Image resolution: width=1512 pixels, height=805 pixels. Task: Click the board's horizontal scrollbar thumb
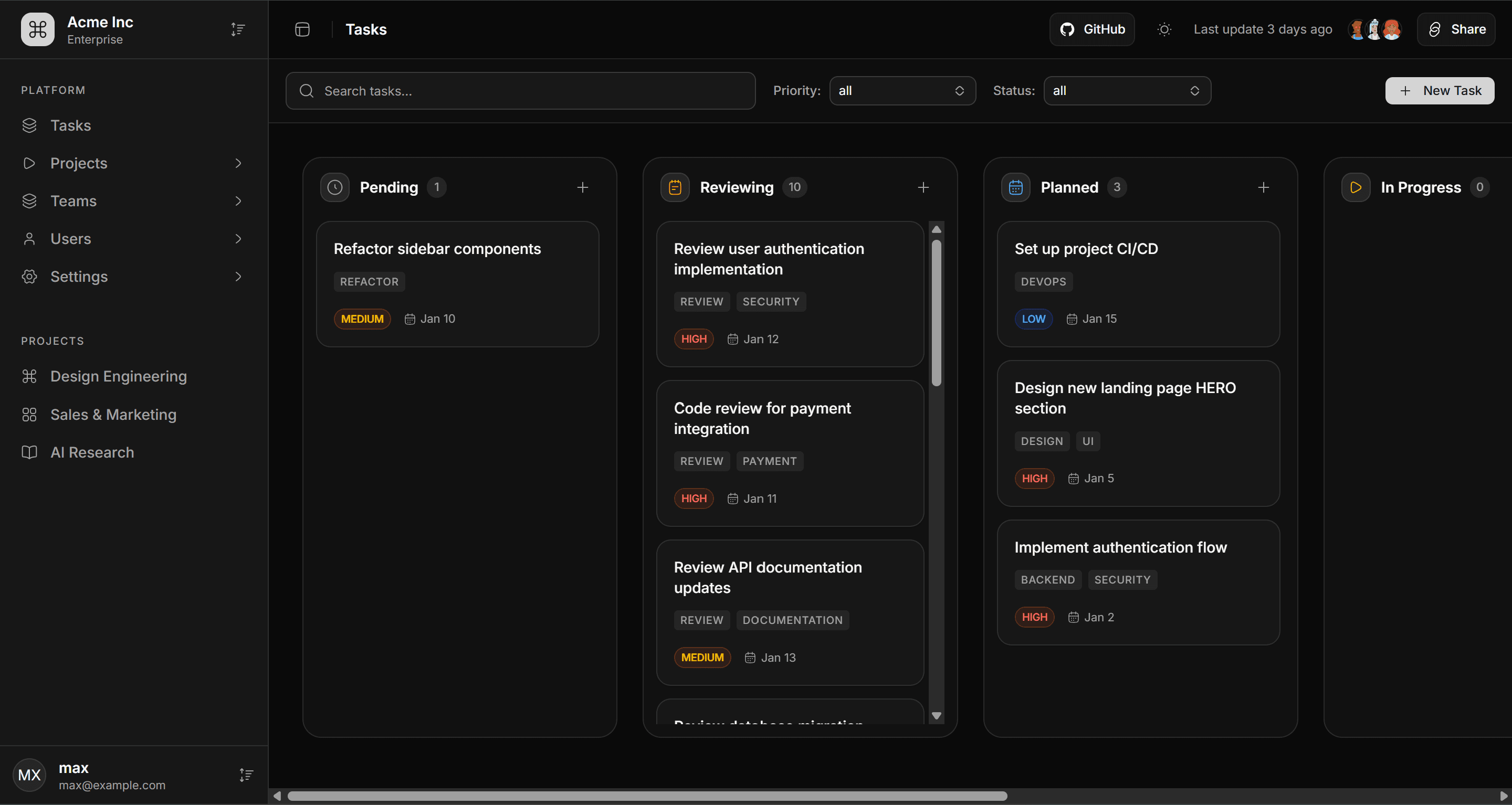647,796
